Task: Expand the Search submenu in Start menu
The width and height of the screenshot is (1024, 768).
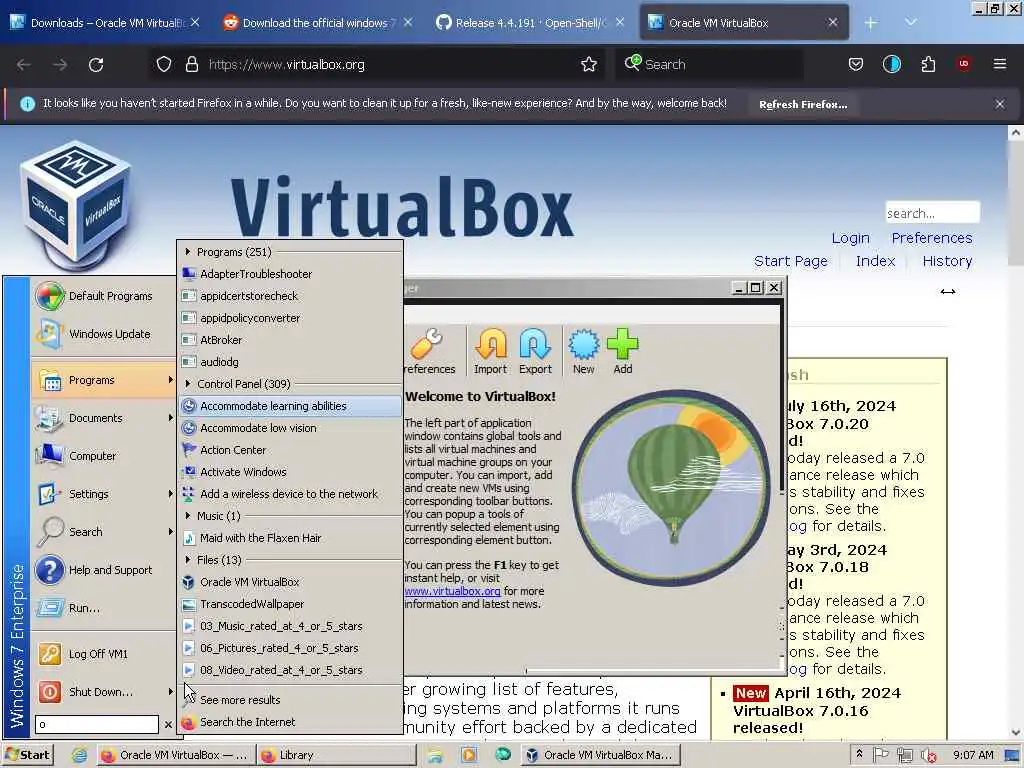Action: click(102, 532)
